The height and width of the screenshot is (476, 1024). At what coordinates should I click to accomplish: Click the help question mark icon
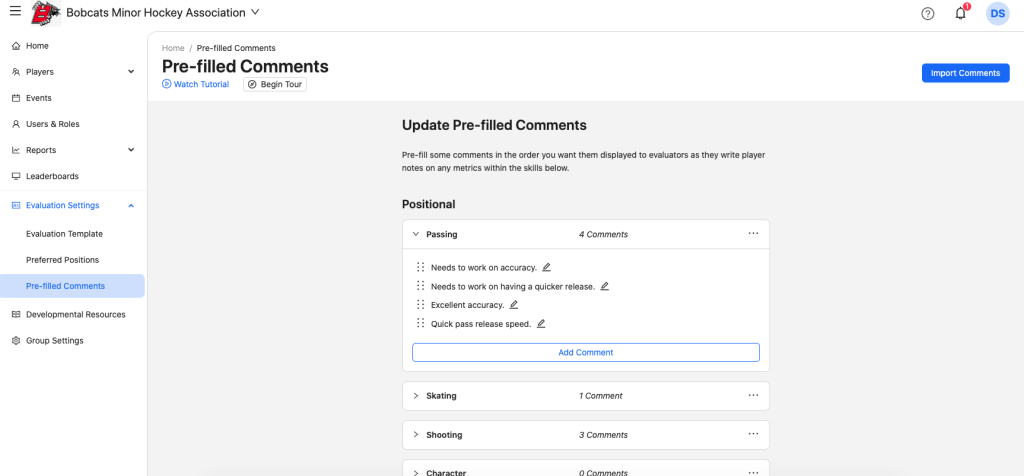(x=927, y=13)
